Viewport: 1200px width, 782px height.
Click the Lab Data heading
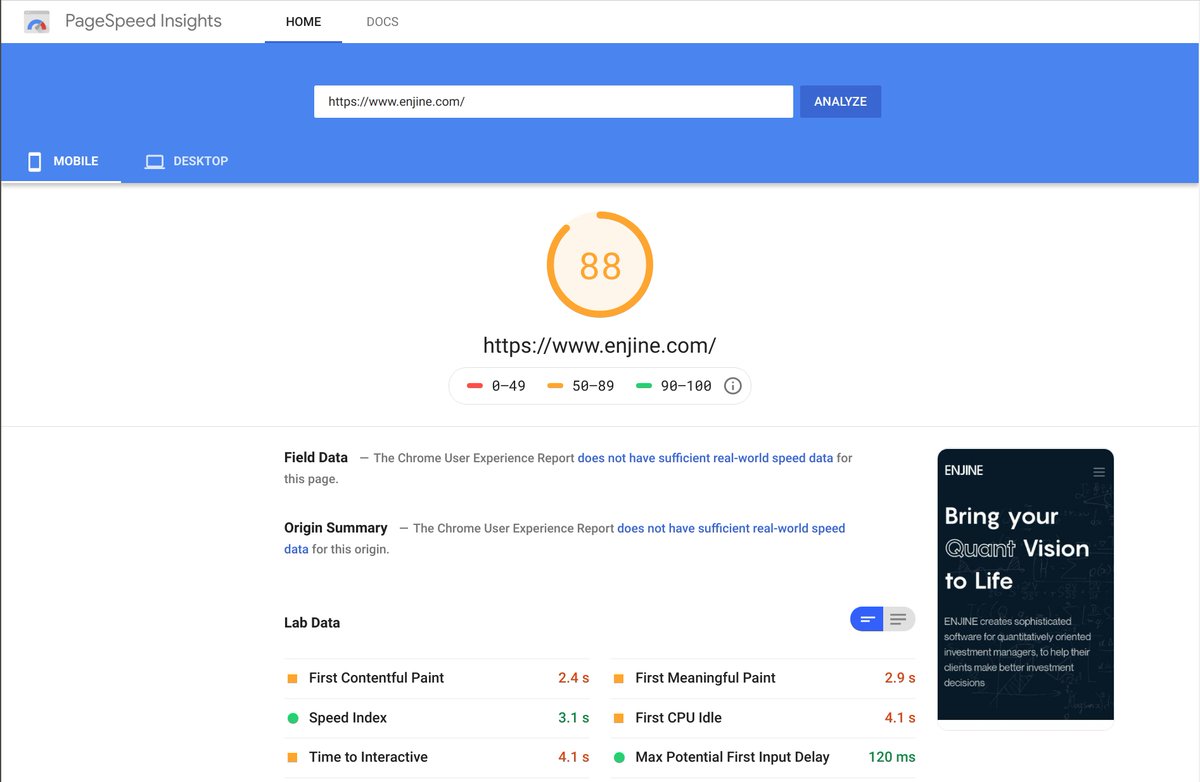coord(312,622)
